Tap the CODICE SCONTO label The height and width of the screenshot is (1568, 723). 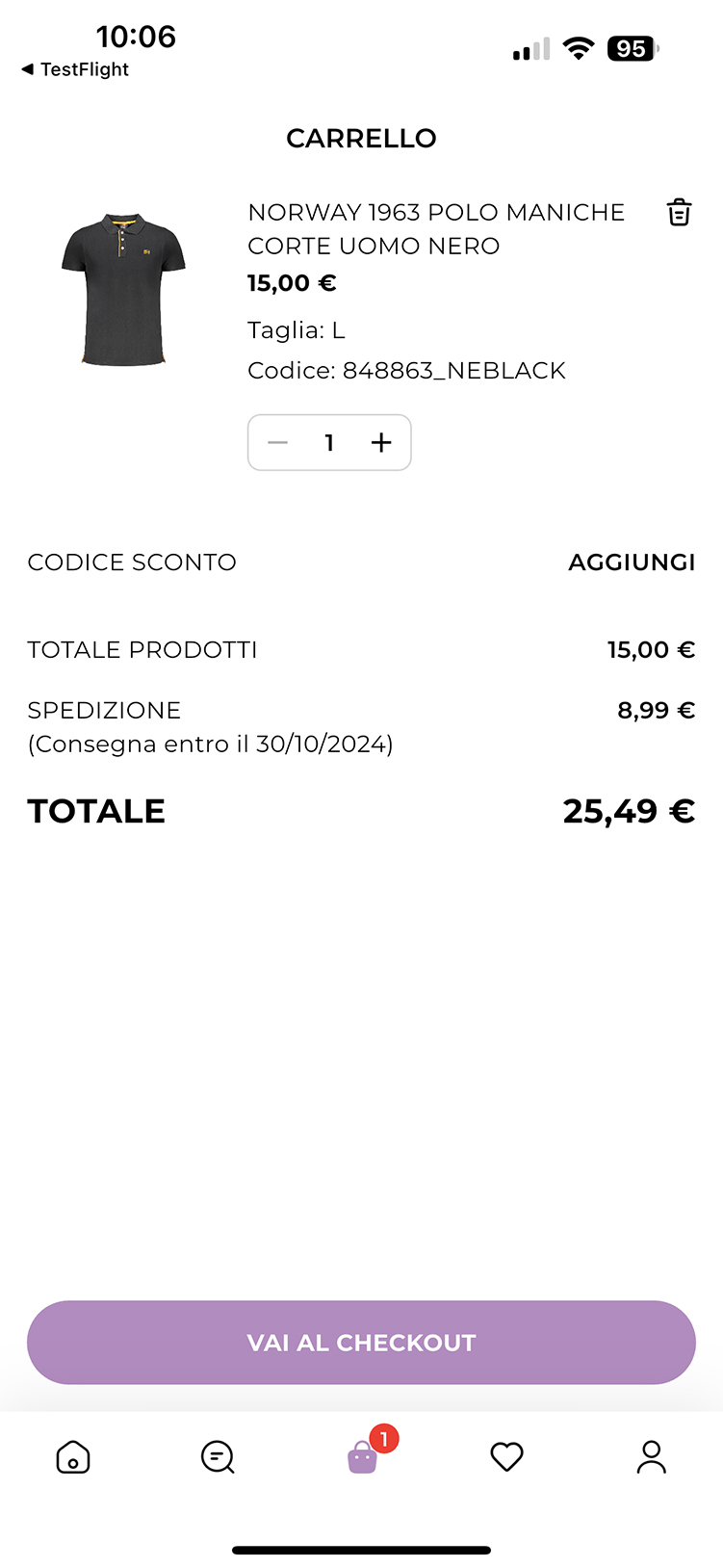[132, 562]
